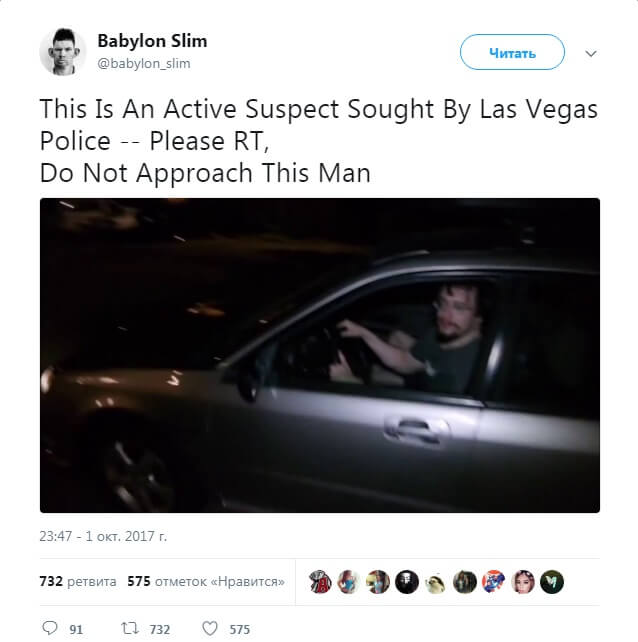
Task: Like the tweet with heart icon
Action: [210, 628]
